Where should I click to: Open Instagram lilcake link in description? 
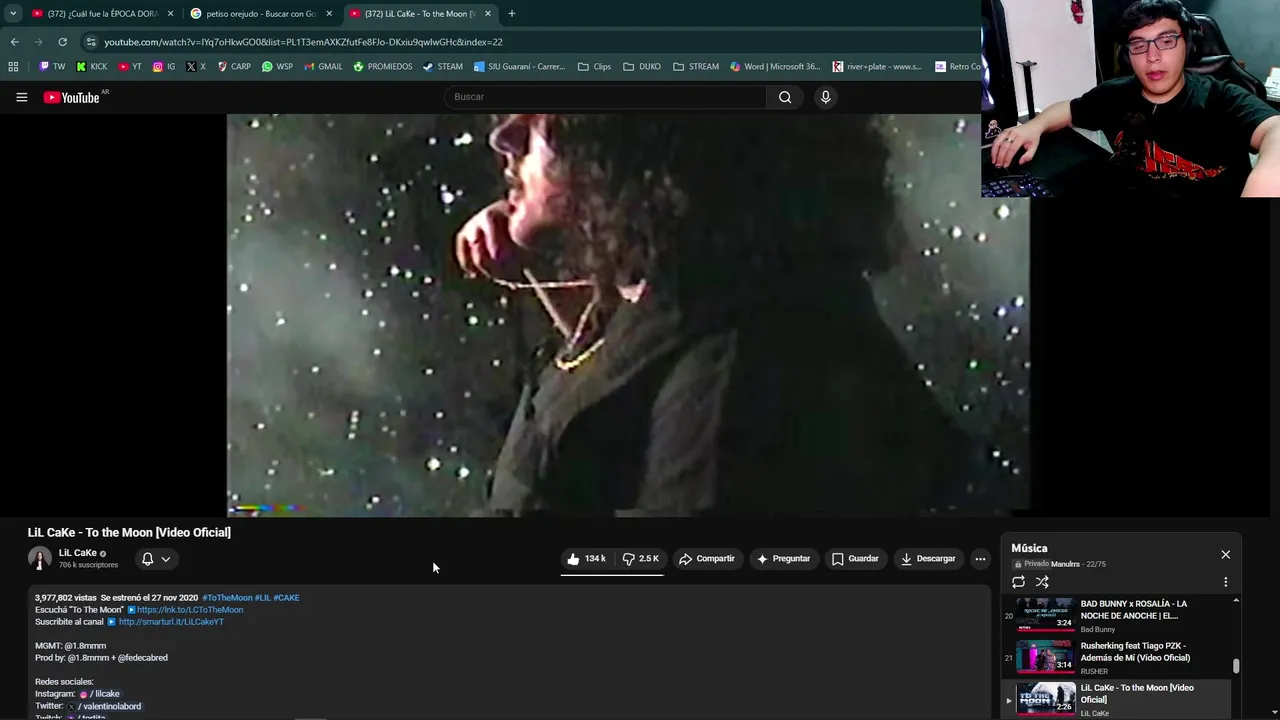point(99,694)
